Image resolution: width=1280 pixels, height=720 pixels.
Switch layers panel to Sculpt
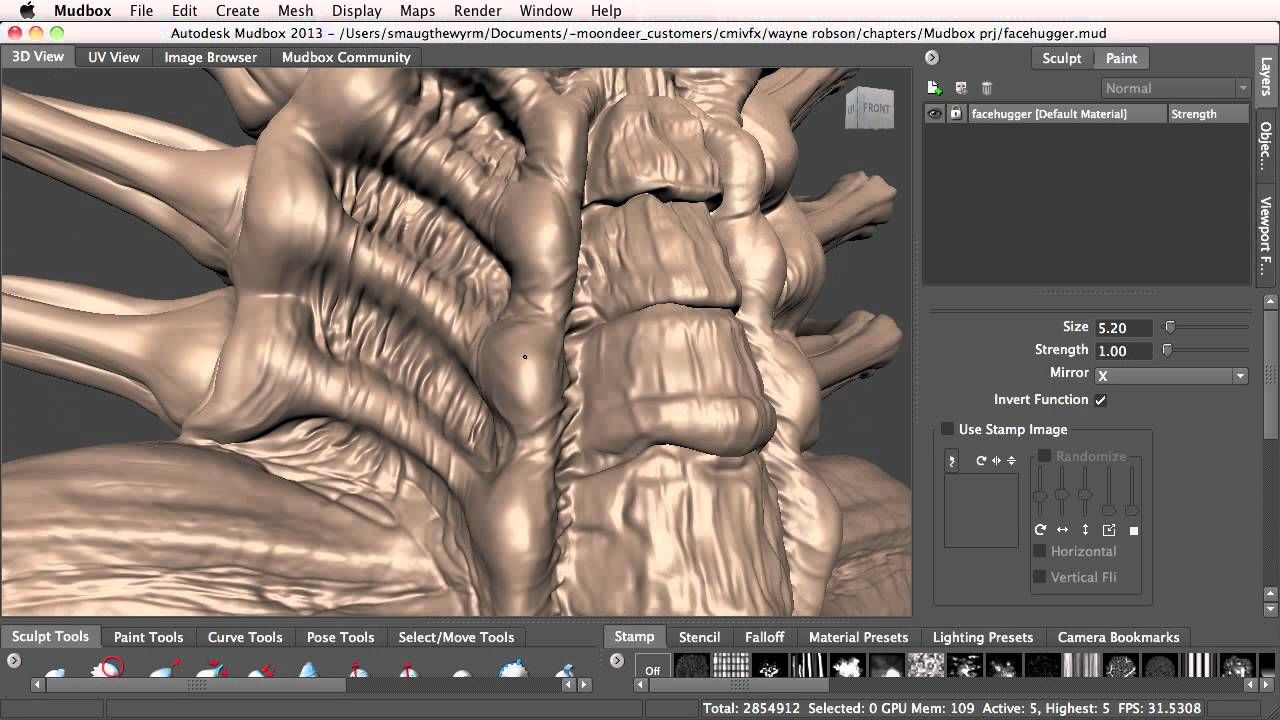click(1062, 58)
